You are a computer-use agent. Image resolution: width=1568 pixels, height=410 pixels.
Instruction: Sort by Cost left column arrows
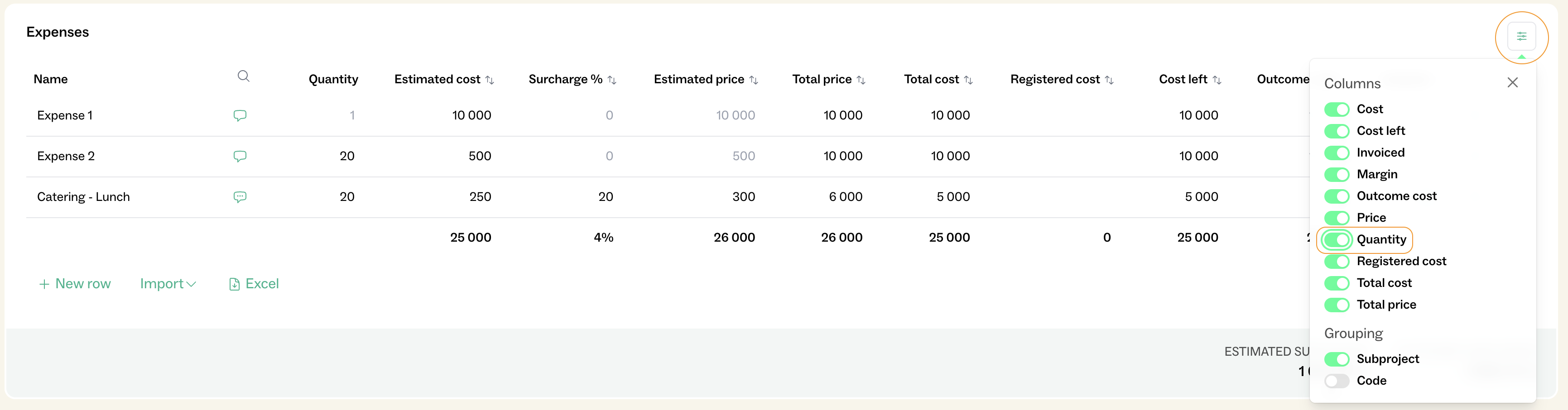coord(1217,80)
